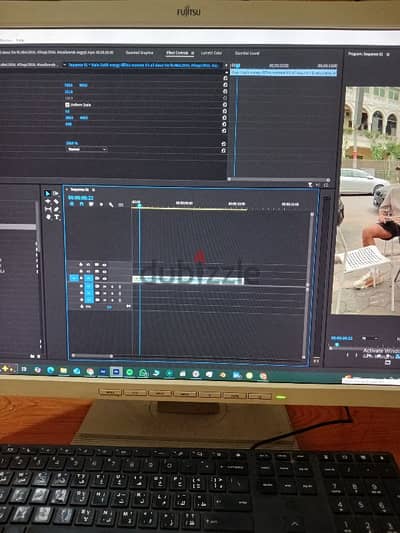This screenshot has height=533, width=400.
Task: Reset the Position parameter
Action: (x=225, y=85)
